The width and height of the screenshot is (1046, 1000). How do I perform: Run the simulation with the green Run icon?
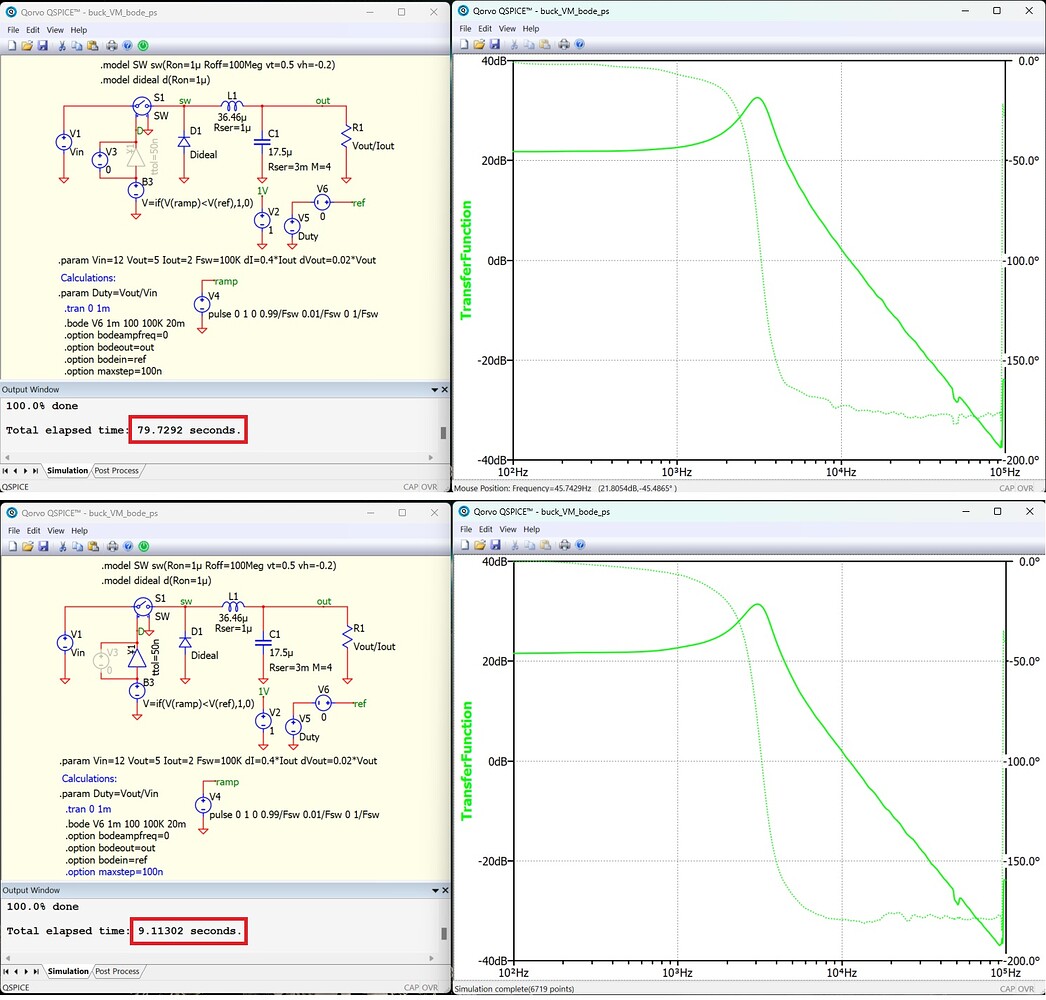[x=143, y=45]
